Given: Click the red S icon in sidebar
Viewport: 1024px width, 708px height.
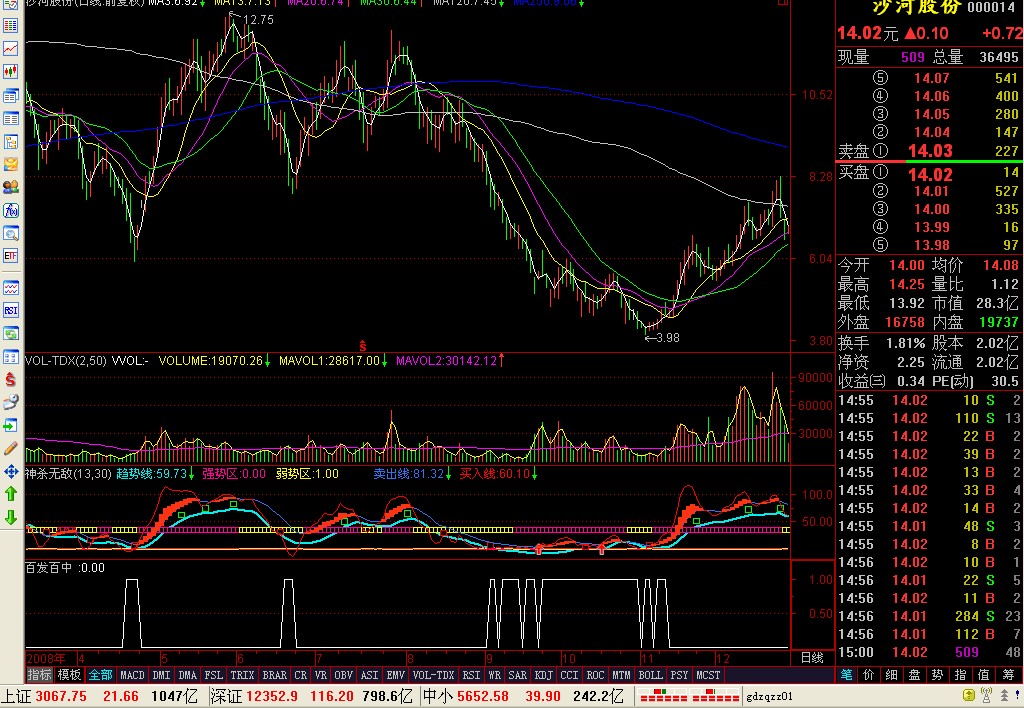Looking at the screenshot, I should point(10,379).
